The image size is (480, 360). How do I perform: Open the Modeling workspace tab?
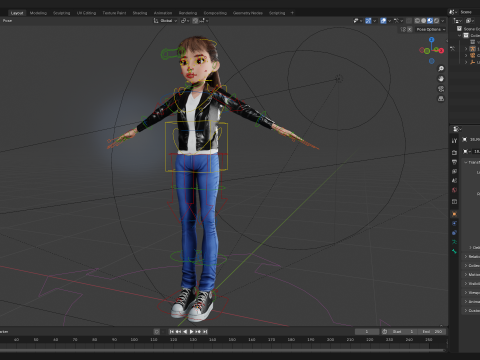click(x=38, y=13)
